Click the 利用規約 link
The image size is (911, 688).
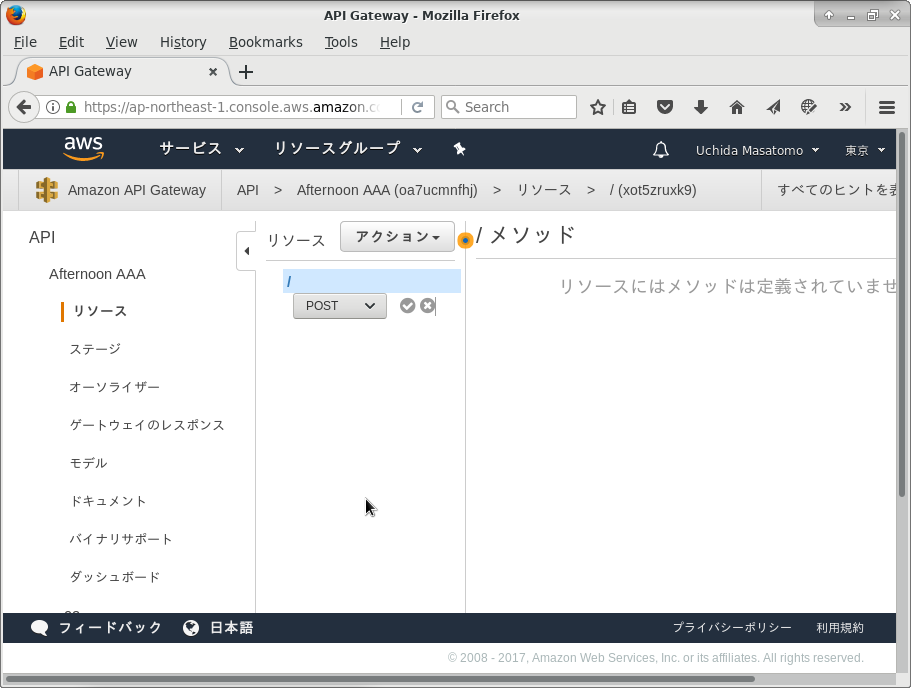pos(840,628)
